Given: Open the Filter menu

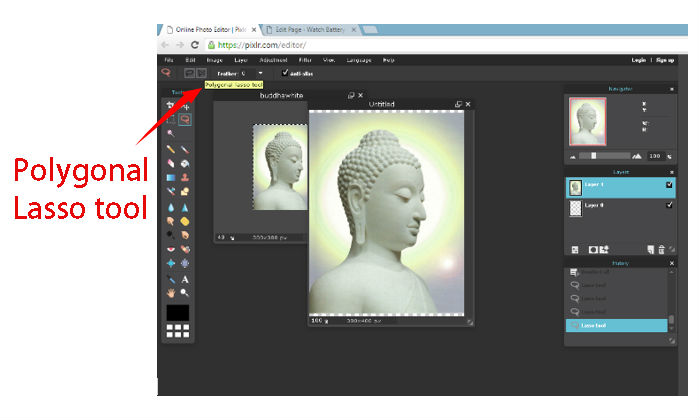Looking at the screenshot, I should [305, 60].
